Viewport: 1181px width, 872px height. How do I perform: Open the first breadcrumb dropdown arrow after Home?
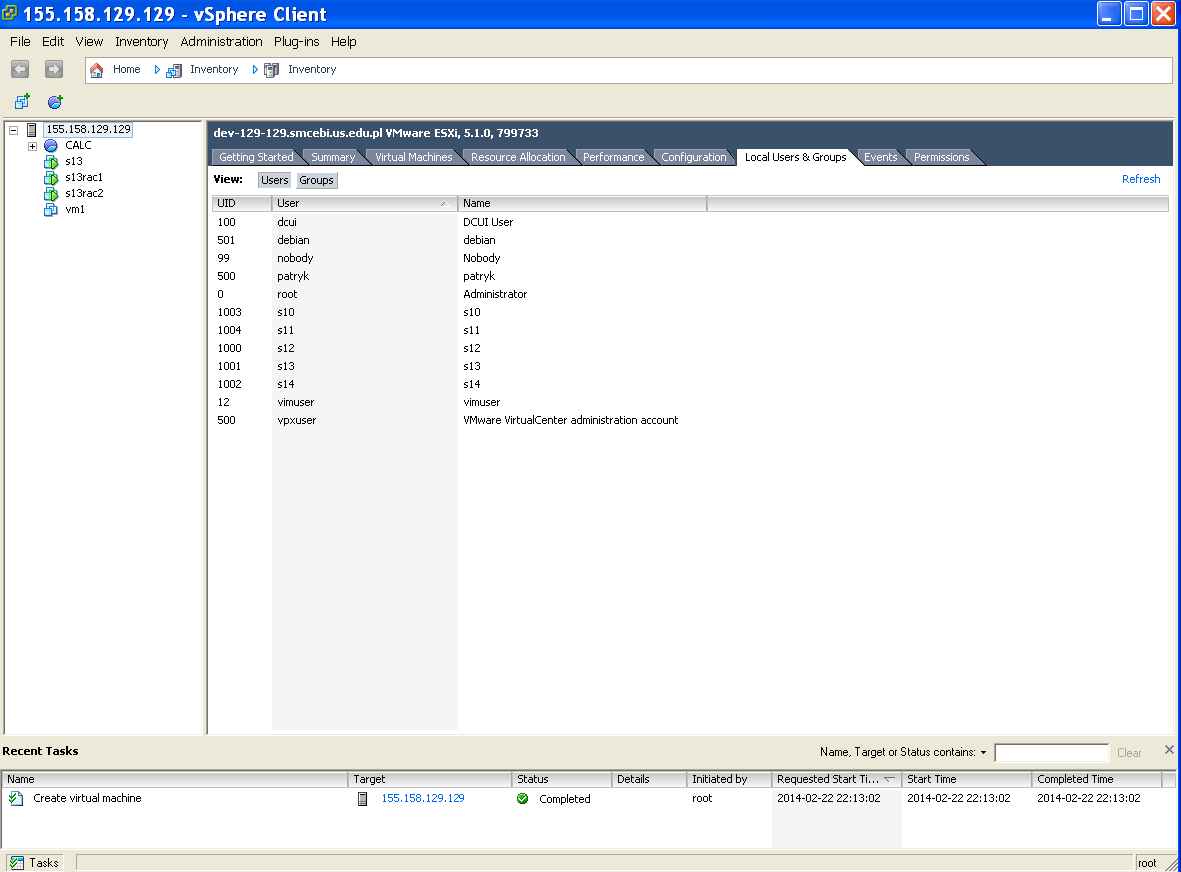pyautogui.click(x=157, y=69)
